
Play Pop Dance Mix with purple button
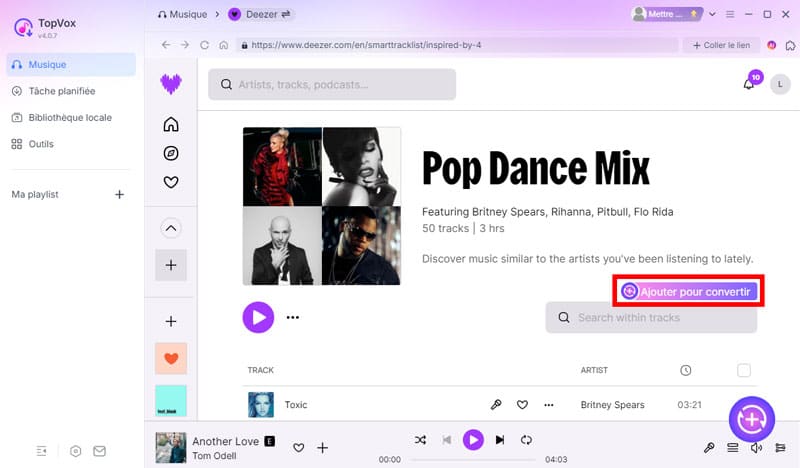click(x=258, y=317)
